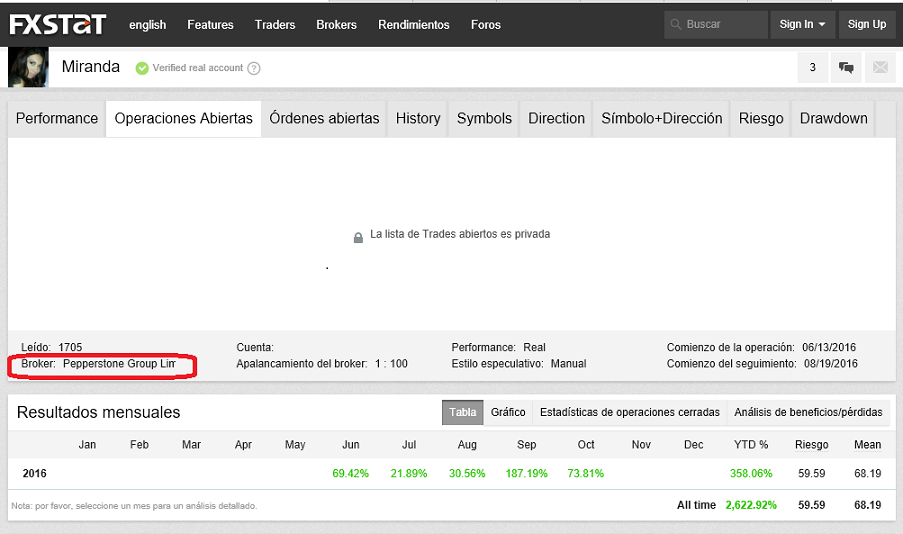The image size is (903, 534).
Task: Click the green verified checkmark icon
Action: (142, 68)
